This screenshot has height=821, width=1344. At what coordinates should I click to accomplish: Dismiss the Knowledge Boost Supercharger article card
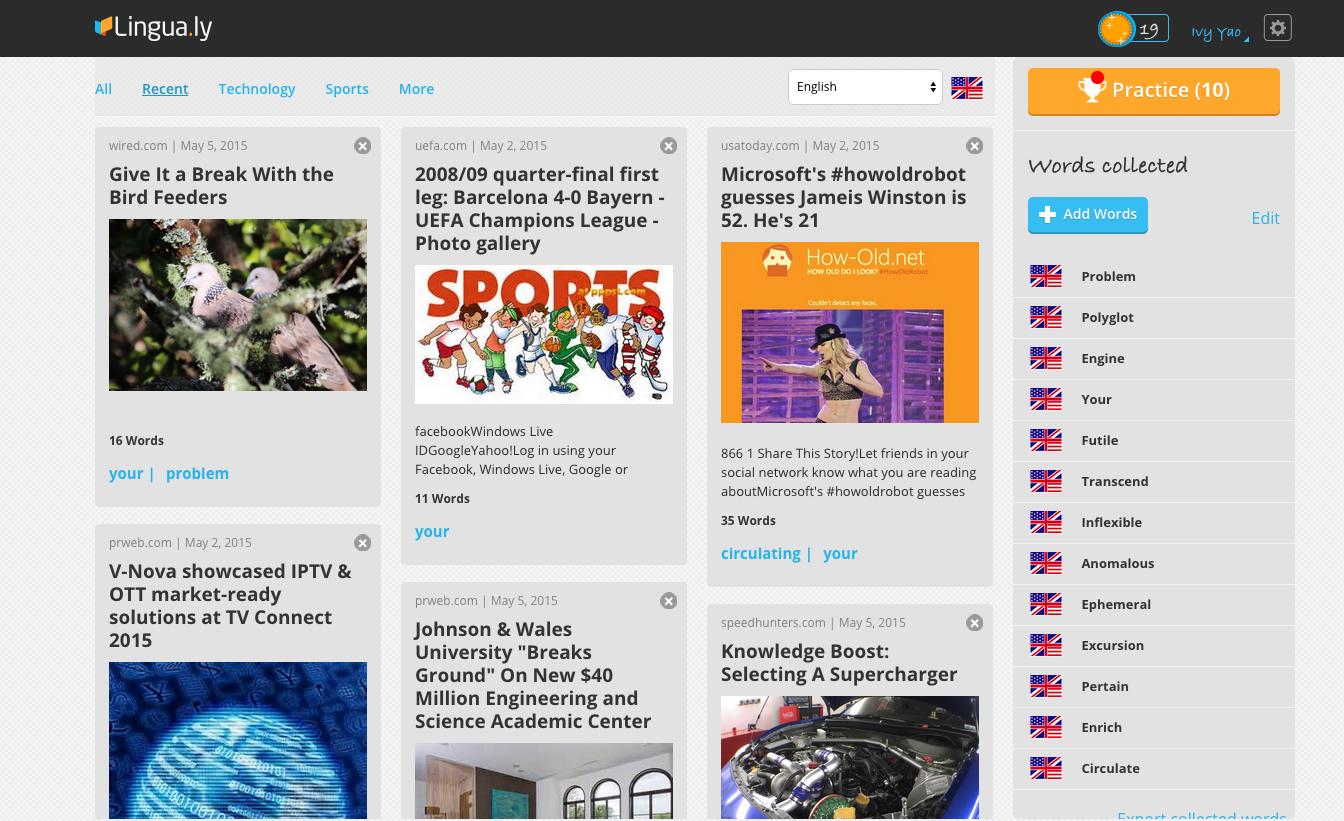(x=975, y=623)
